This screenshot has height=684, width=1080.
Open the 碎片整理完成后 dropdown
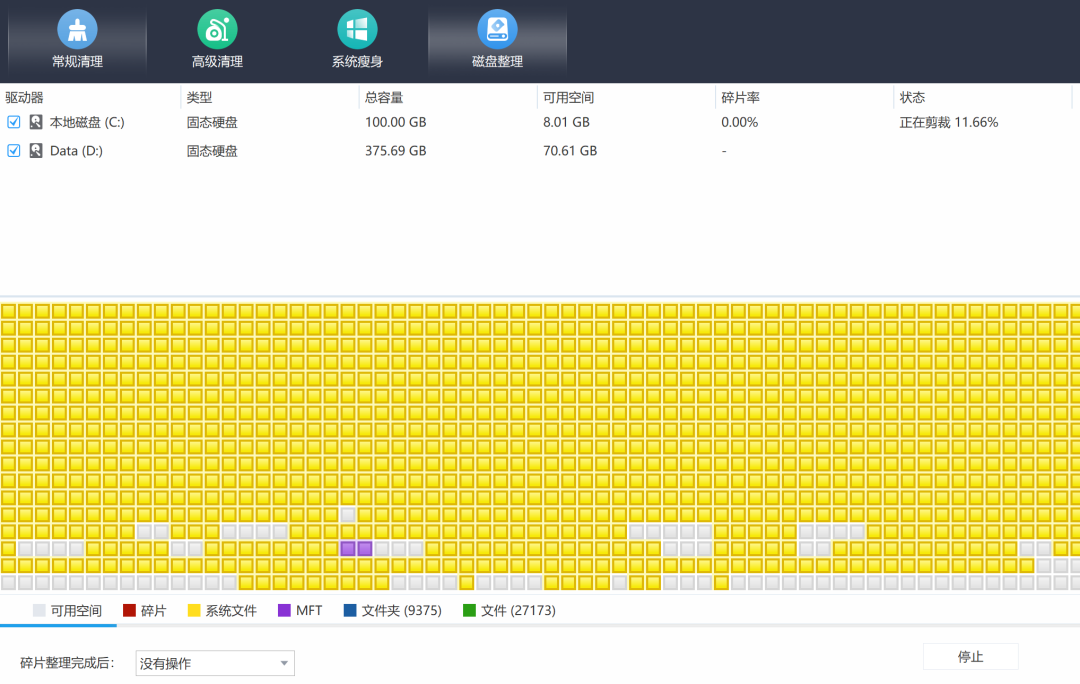coord(214,663)
